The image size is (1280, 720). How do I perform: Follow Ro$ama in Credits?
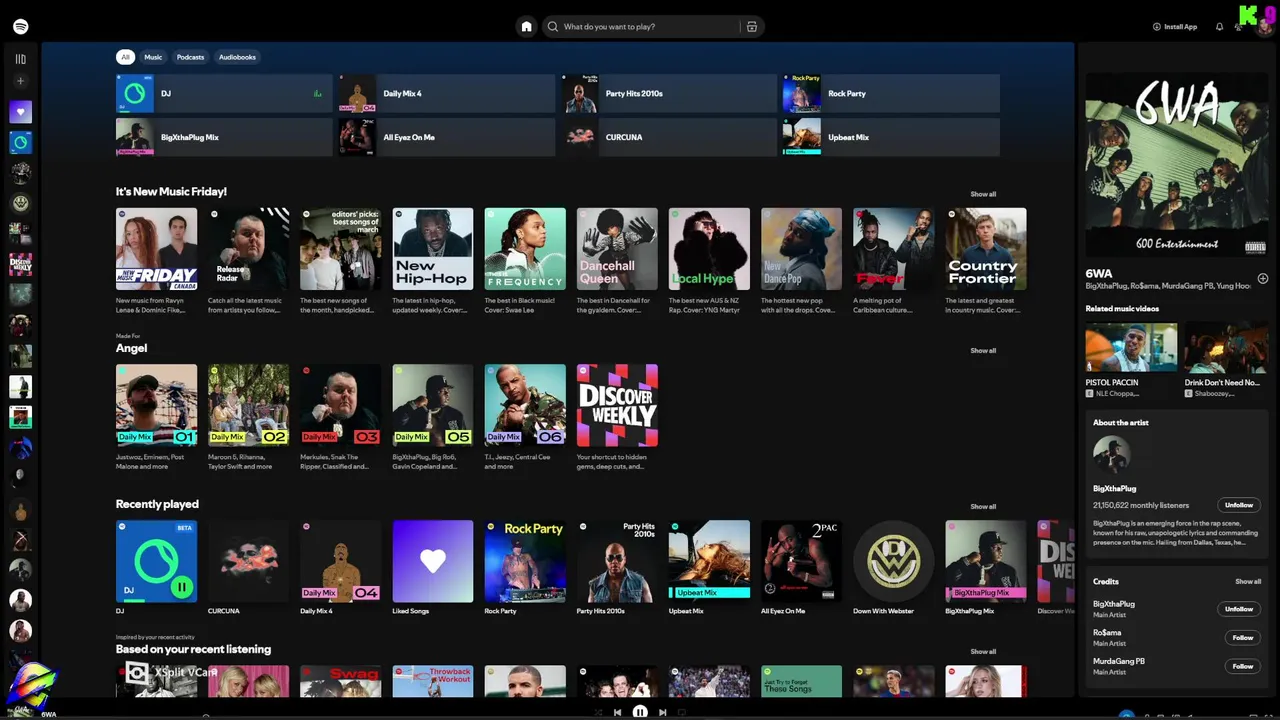[x=1243, y=637]
